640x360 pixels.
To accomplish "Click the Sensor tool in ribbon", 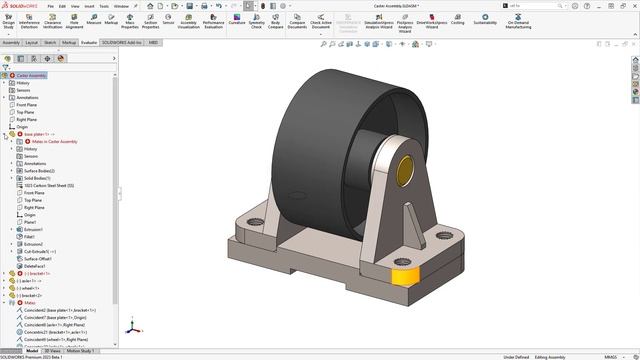I will click(168, 19).
